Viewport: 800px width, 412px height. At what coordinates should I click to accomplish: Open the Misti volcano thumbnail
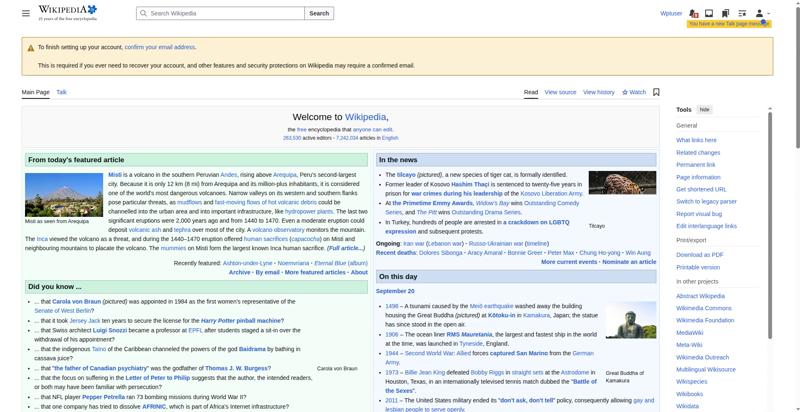point(64,195)
